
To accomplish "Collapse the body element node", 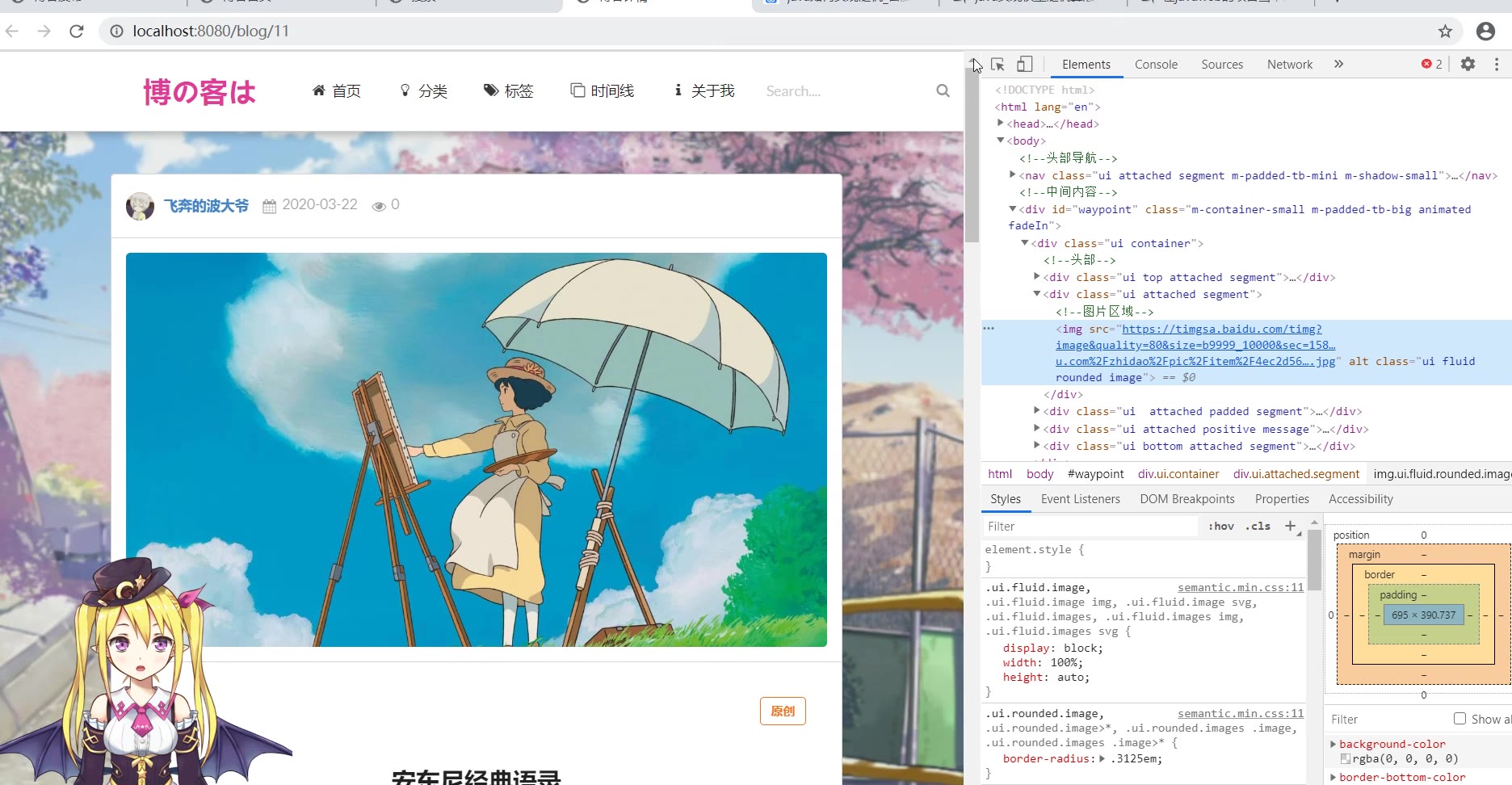I will [1001, 141].
